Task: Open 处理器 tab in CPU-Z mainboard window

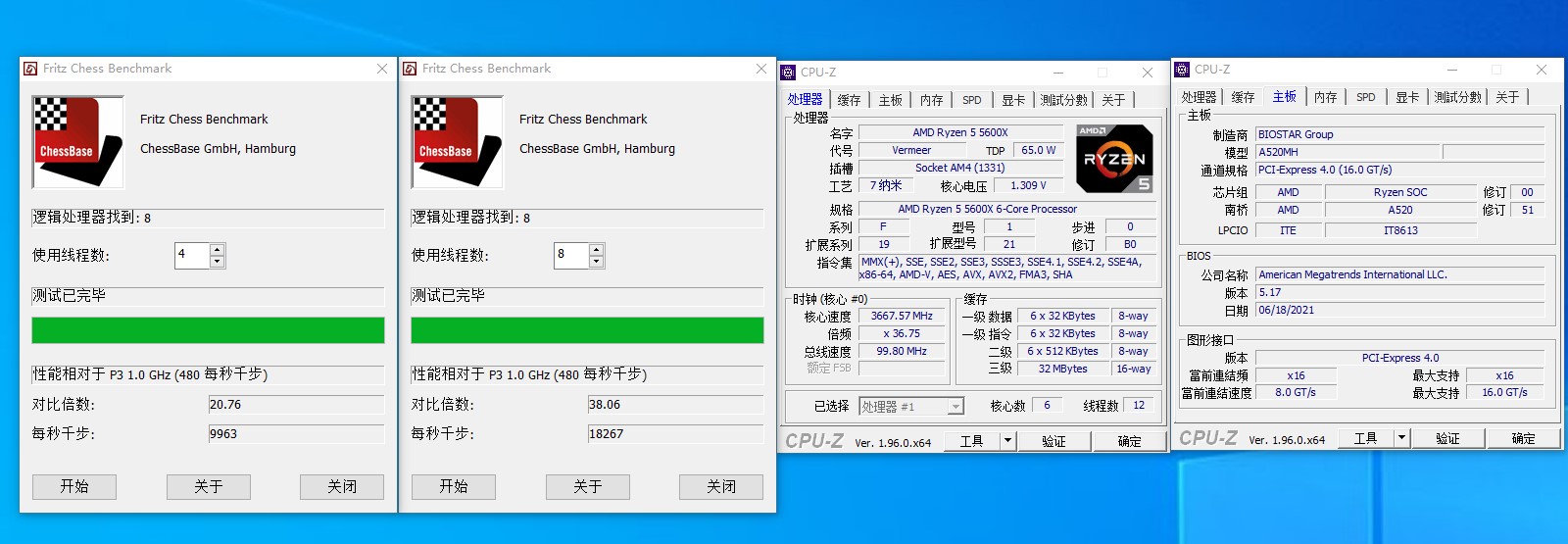Action: click(1199, 97)
